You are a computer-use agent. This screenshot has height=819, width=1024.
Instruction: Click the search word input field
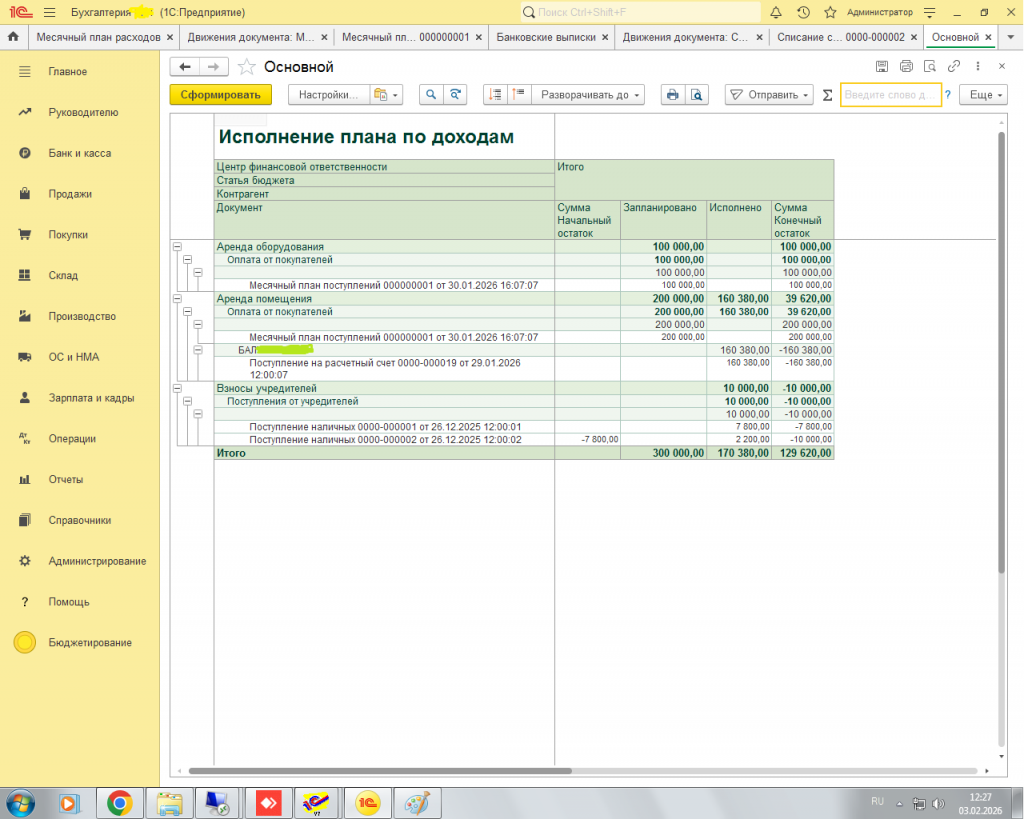[889, 95]
